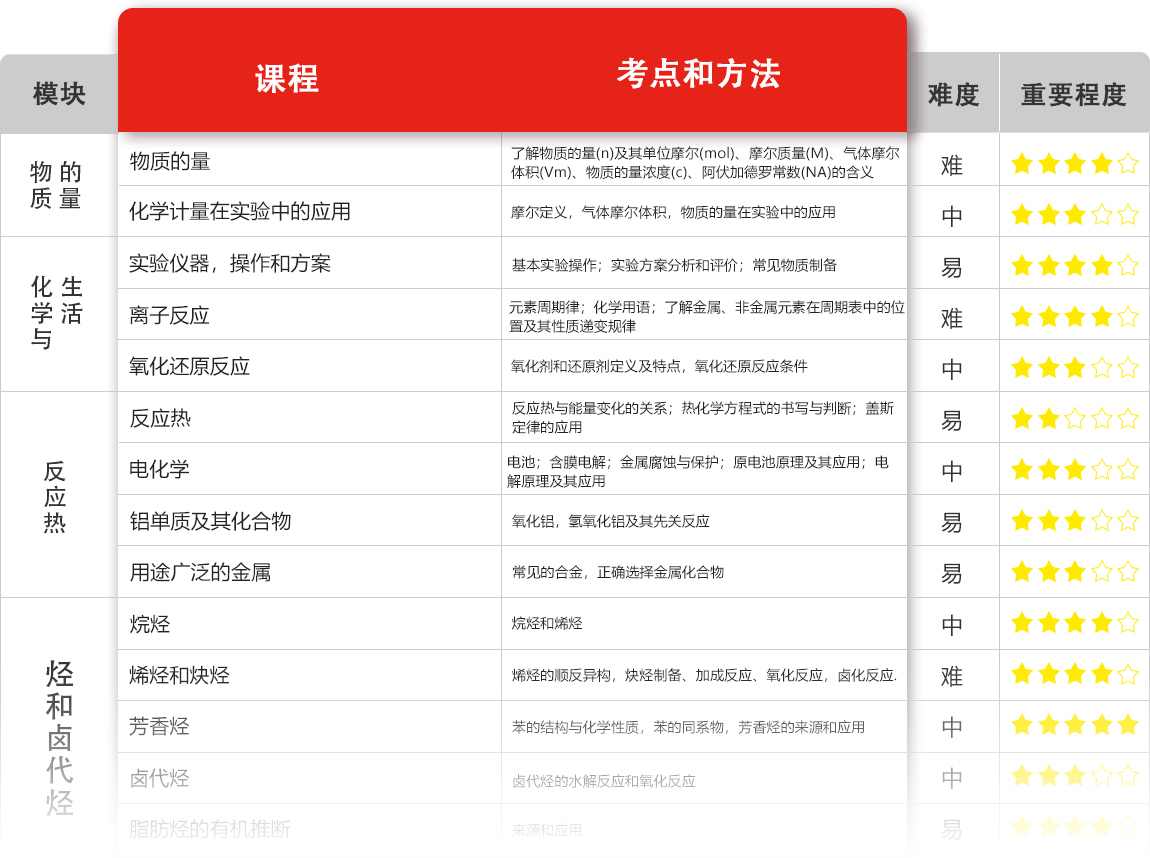1150x858 pixels.
Task: Click the five-star rating for 芳香烃 row
Action: coord(1074,725)
